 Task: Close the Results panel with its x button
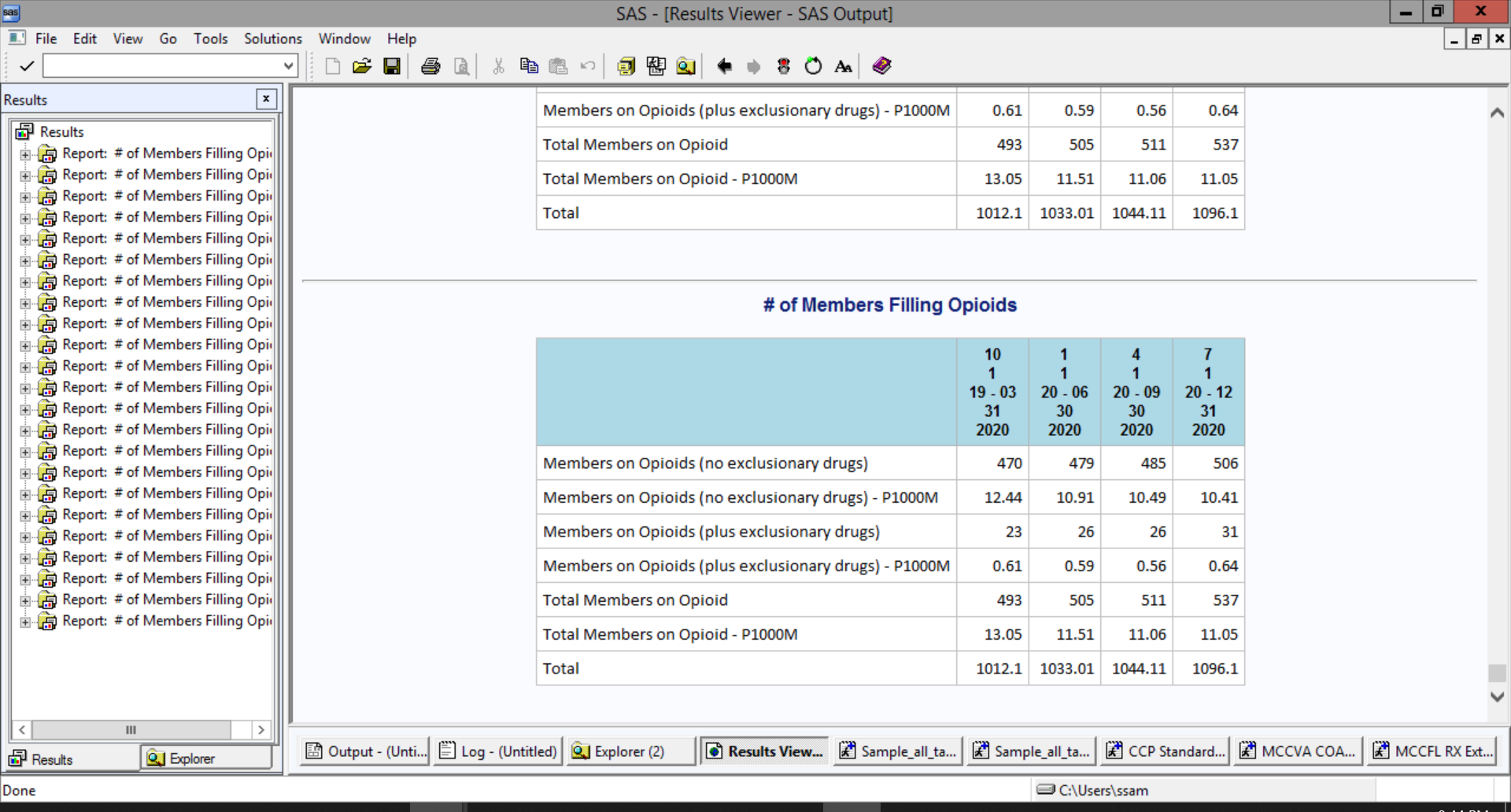(x=267, y=98)
